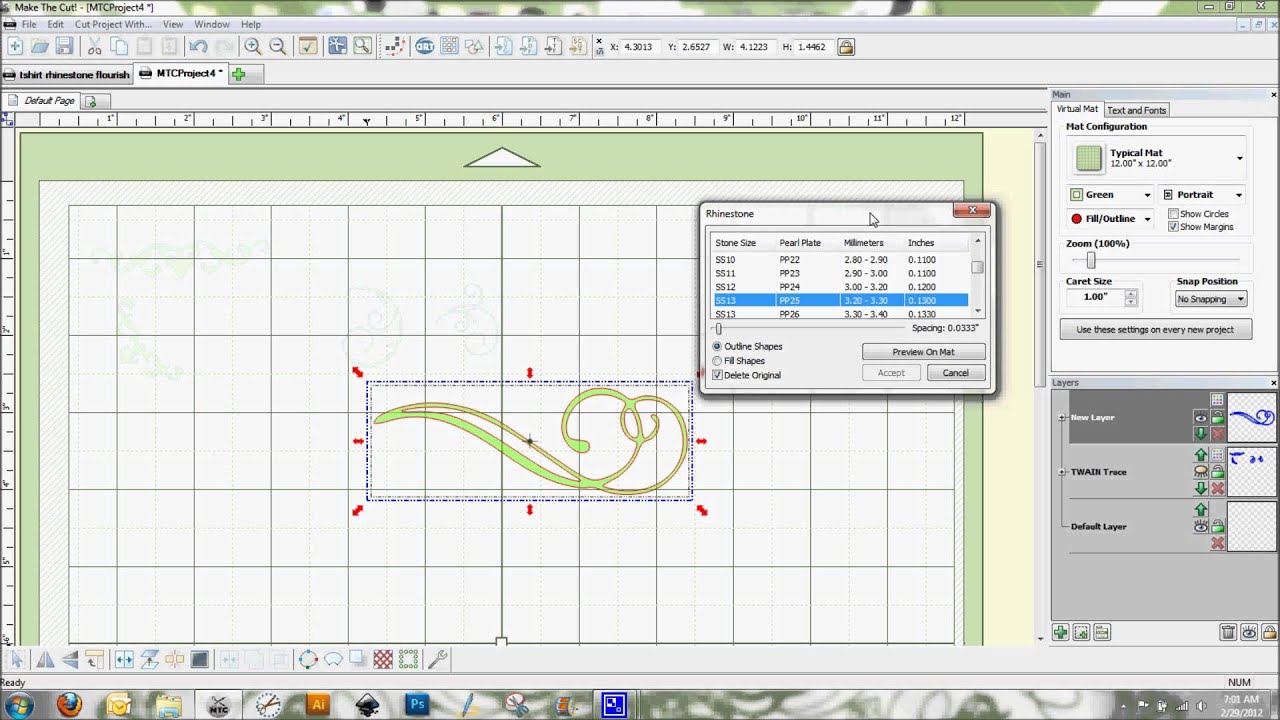Viewport: 1280px width, 720px height.
Task: Click Cancel in the Rhinestone dialog
Action: point(955,373)
